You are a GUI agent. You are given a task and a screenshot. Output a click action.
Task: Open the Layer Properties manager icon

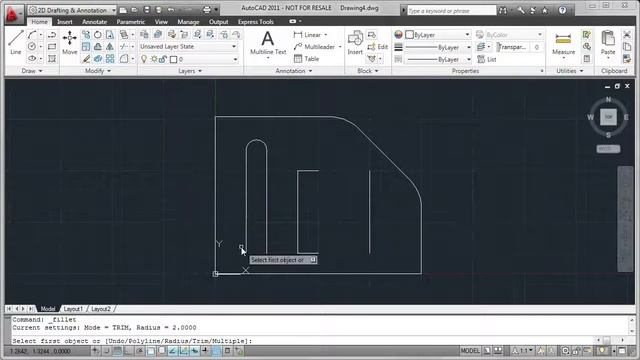(x=144, y=35)
